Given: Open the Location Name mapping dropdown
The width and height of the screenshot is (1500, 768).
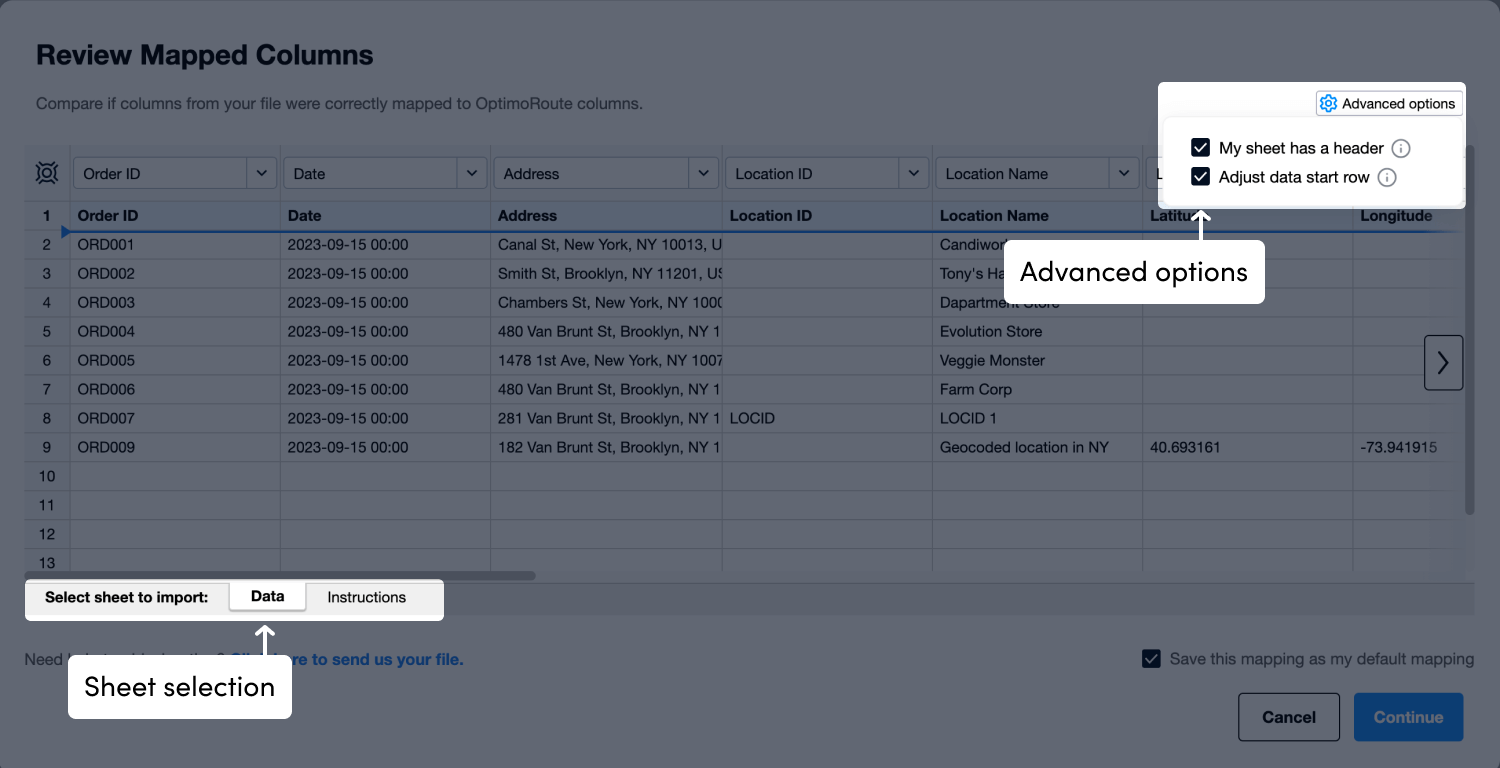Looking at the screenshot, I should click(x=1122, y=172).
